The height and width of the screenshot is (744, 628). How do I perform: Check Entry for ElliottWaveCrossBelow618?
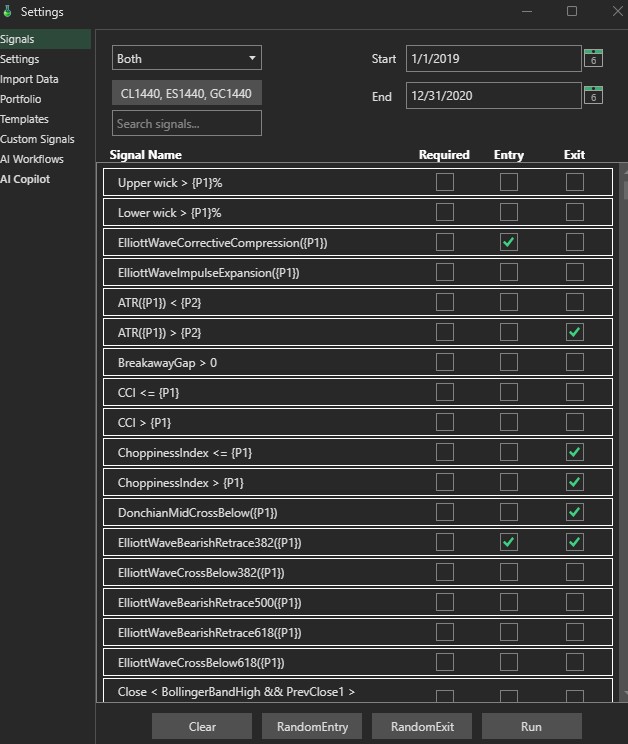[x=509, y=662]
